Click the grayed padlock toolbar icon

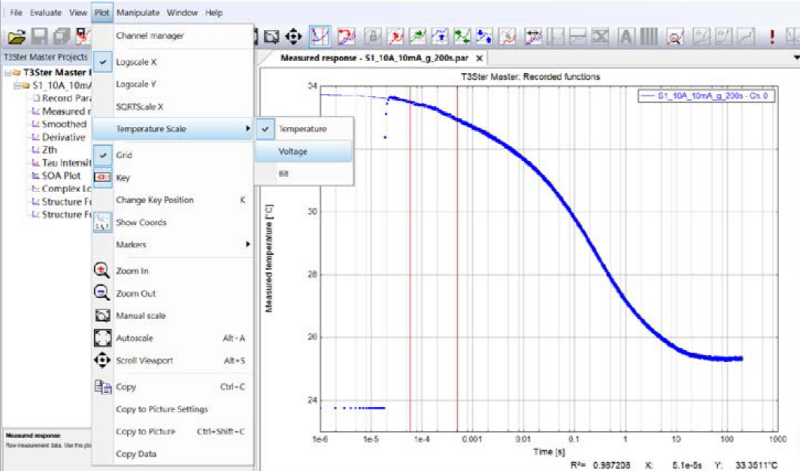pos(372,36)
